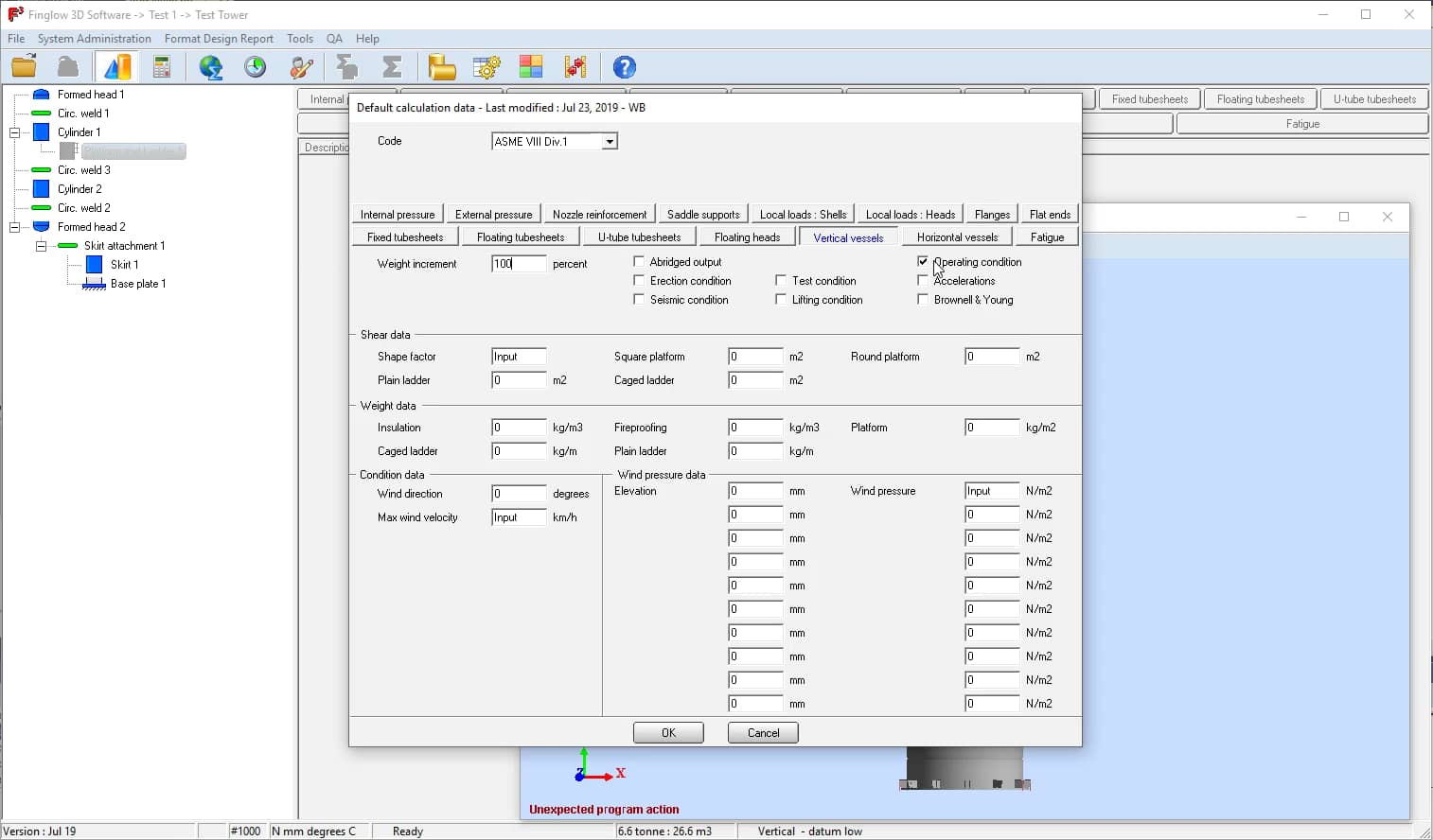Image resolution: width=1433 pixels, height=840 pixels.
Task: Click the clock toolbar icon
Action: coord(256,67)
